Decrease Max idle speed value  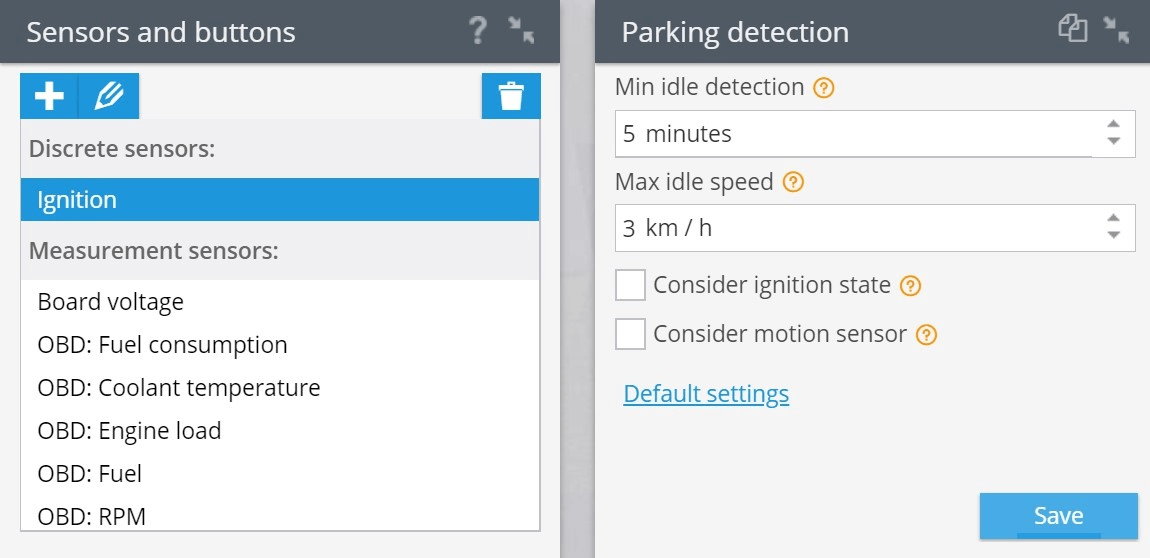[1113, 235]
